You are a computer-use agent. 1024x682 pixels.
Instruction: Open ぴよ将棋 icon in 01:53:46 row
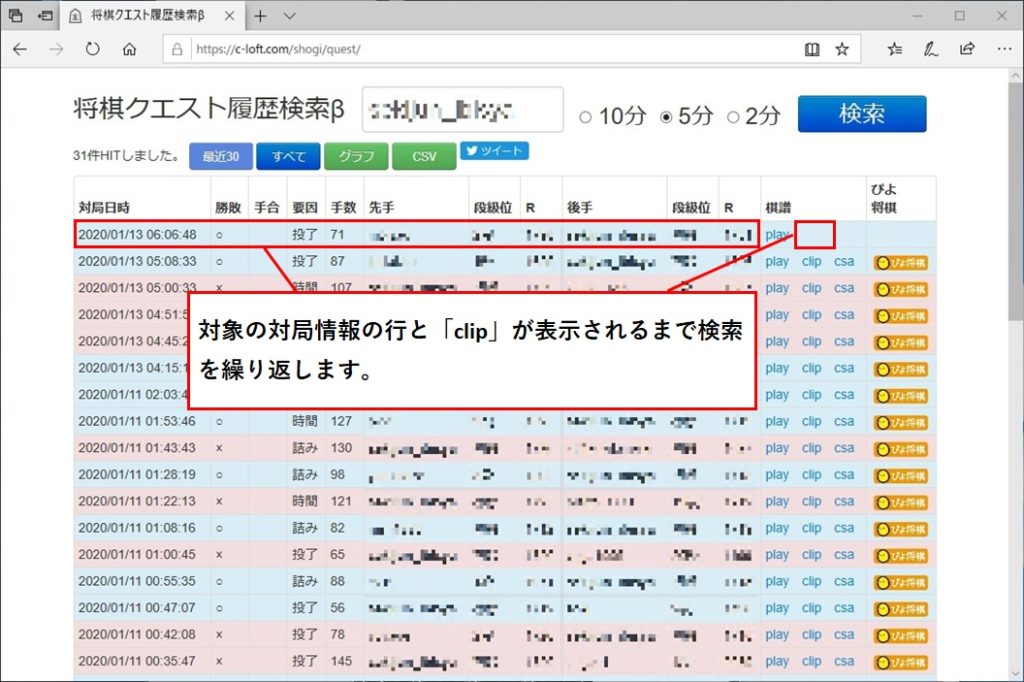(901, 423)
